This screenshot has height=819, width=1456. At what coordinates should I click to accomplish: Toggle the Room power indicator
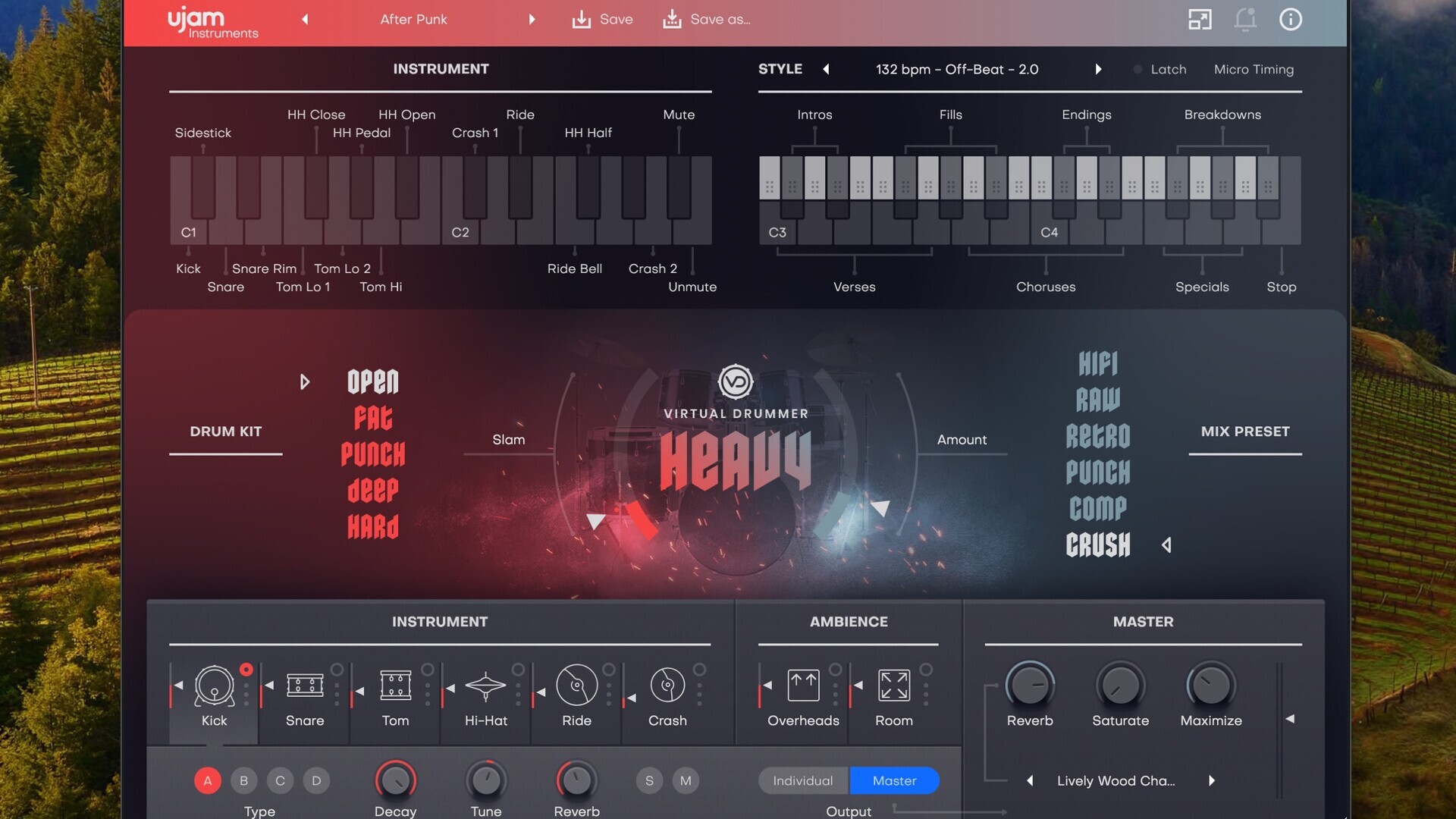point(926,670)
